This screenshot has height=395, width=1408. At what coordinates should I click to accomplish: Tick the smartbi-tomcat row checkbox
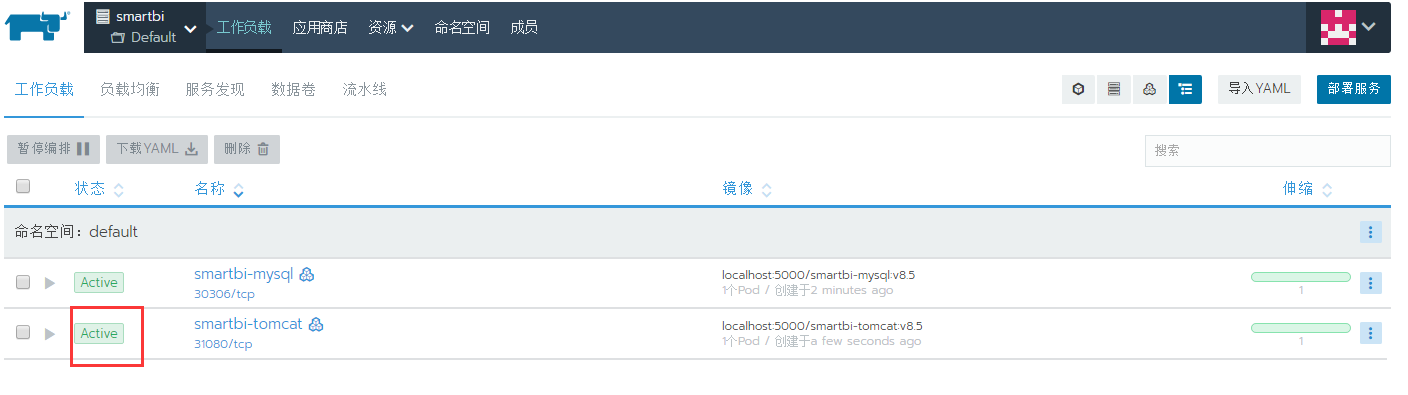click(x=23, y=332)
